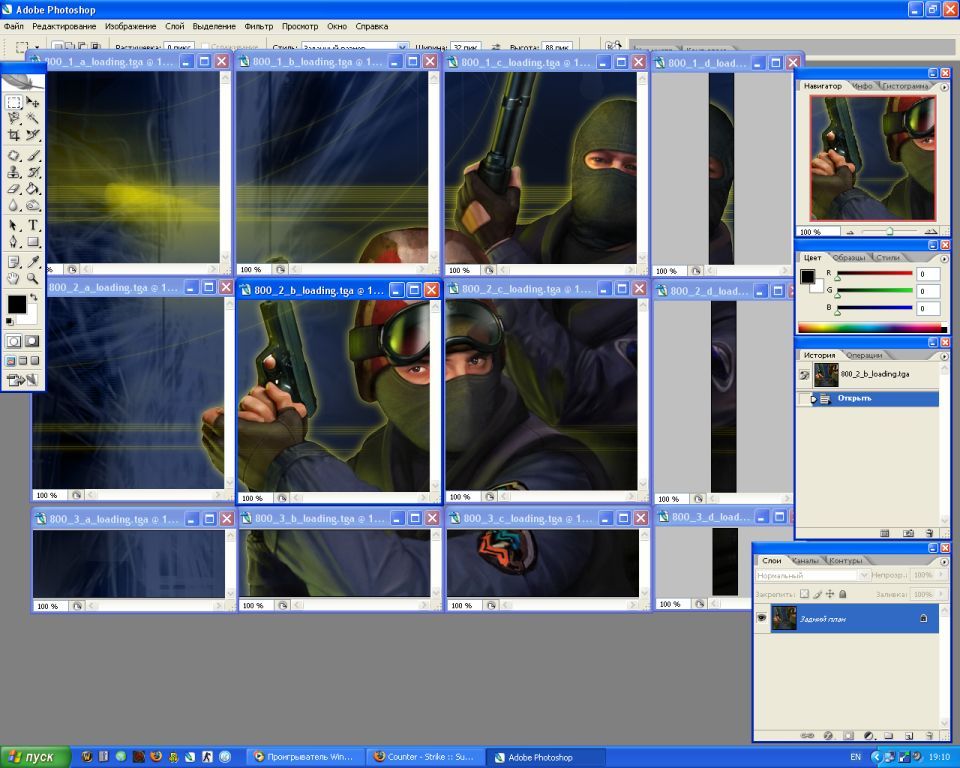Activate the Pen tool

[x=13, y=242]
